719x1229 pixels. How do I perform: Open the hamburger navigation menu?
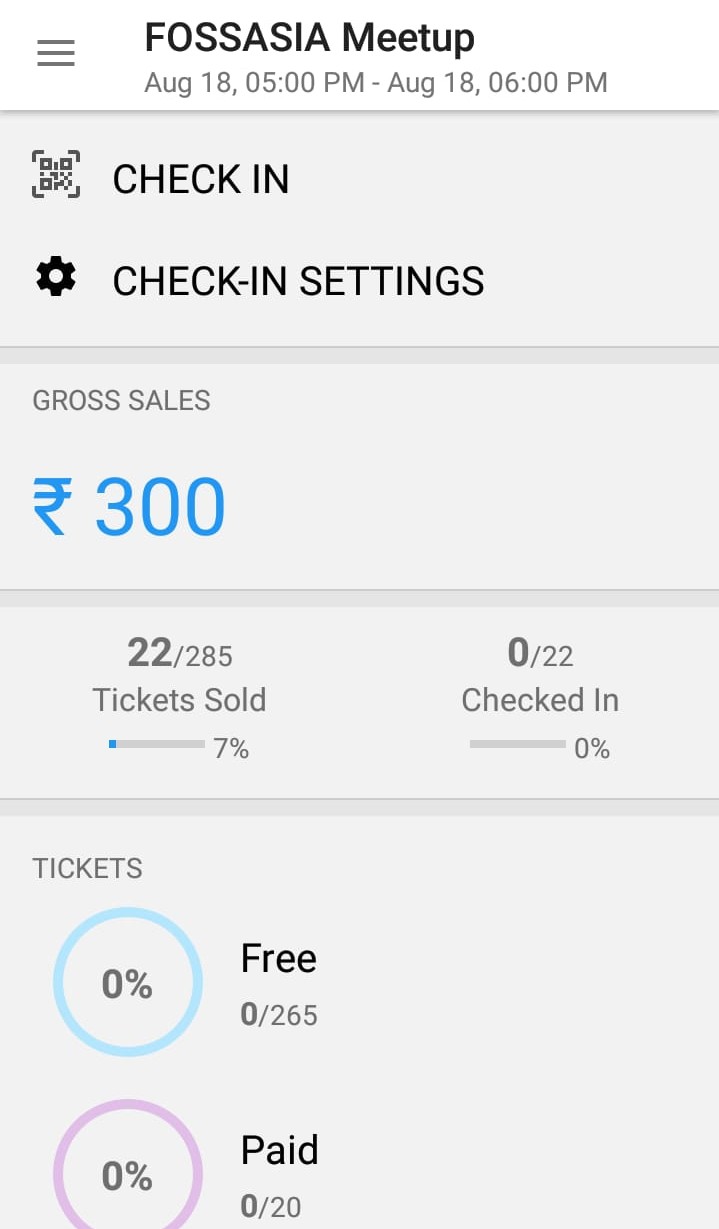(56, 53)
